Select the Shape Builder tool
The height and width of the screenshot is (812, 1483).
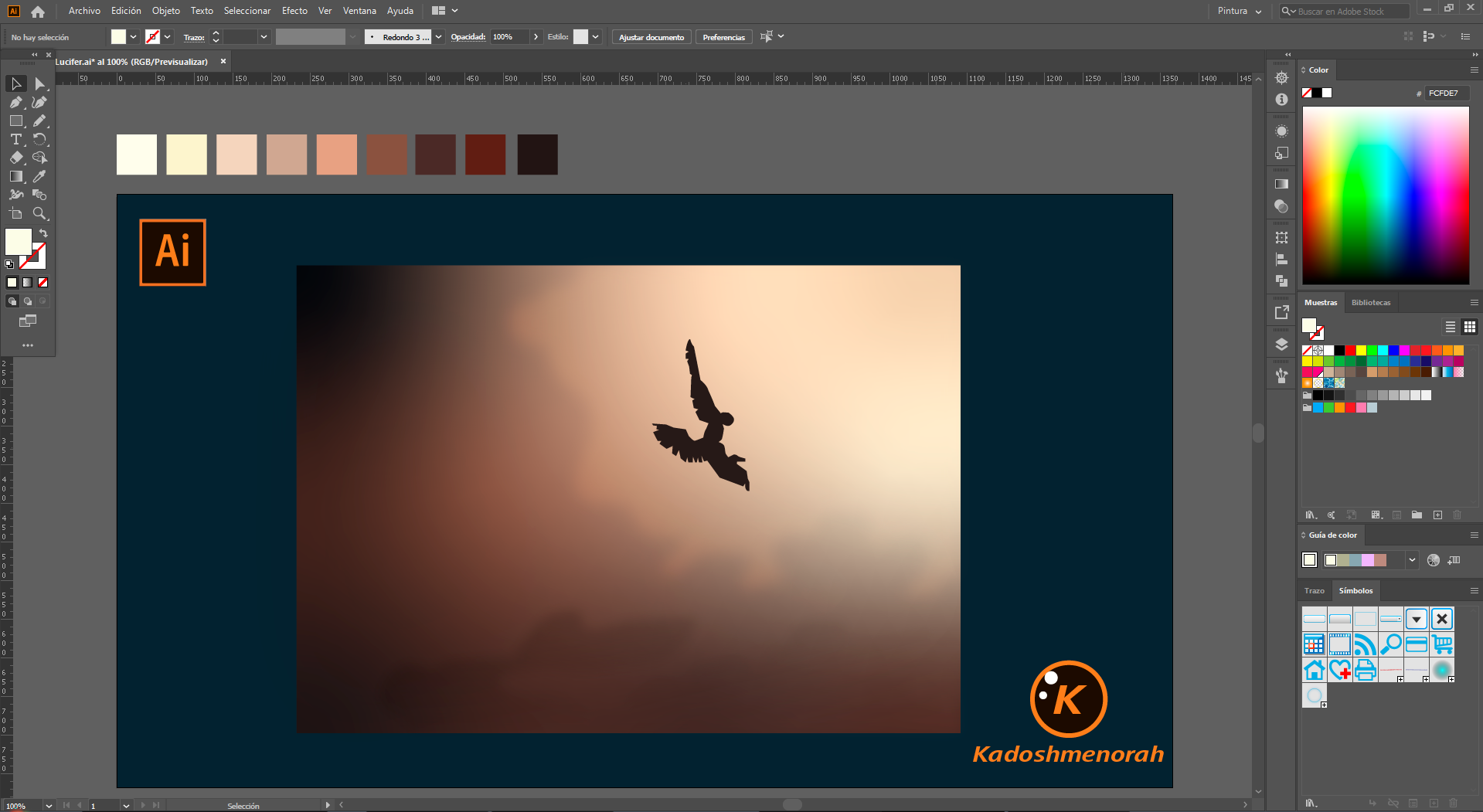point(39,158)
